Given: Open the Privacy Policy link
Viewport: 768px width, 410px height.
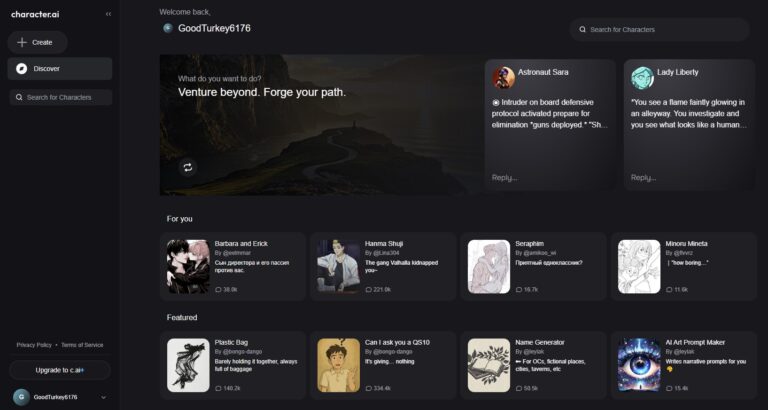Looking at the screenshot, I should tap(34, 345).
